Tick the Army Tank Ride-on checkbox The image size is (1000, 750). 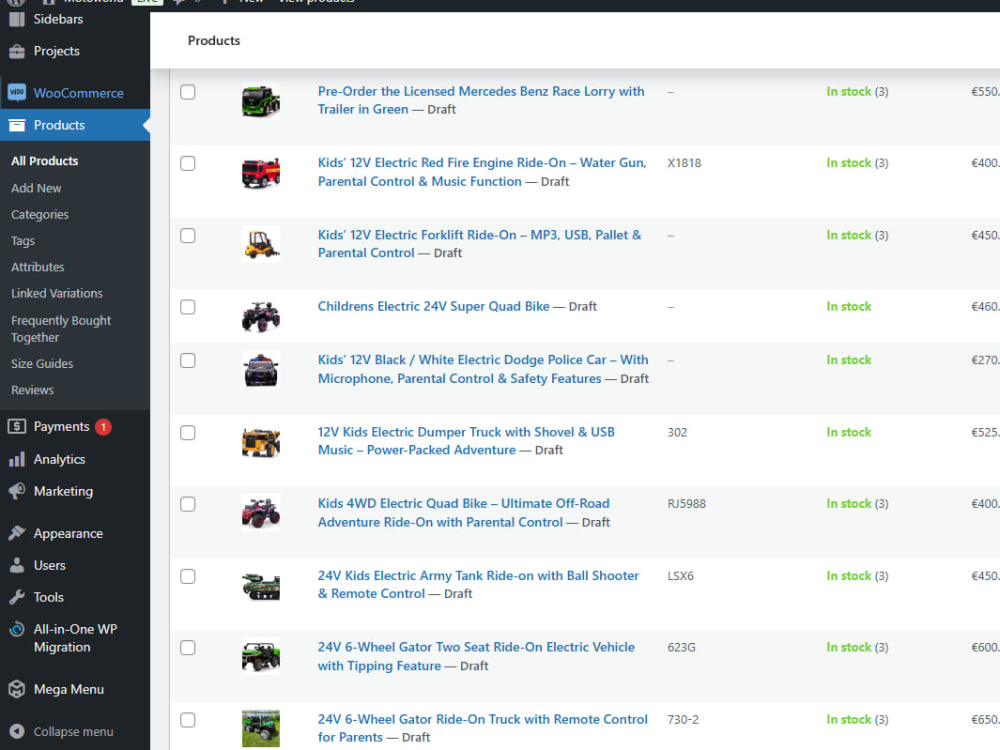[x=188, y=576]
